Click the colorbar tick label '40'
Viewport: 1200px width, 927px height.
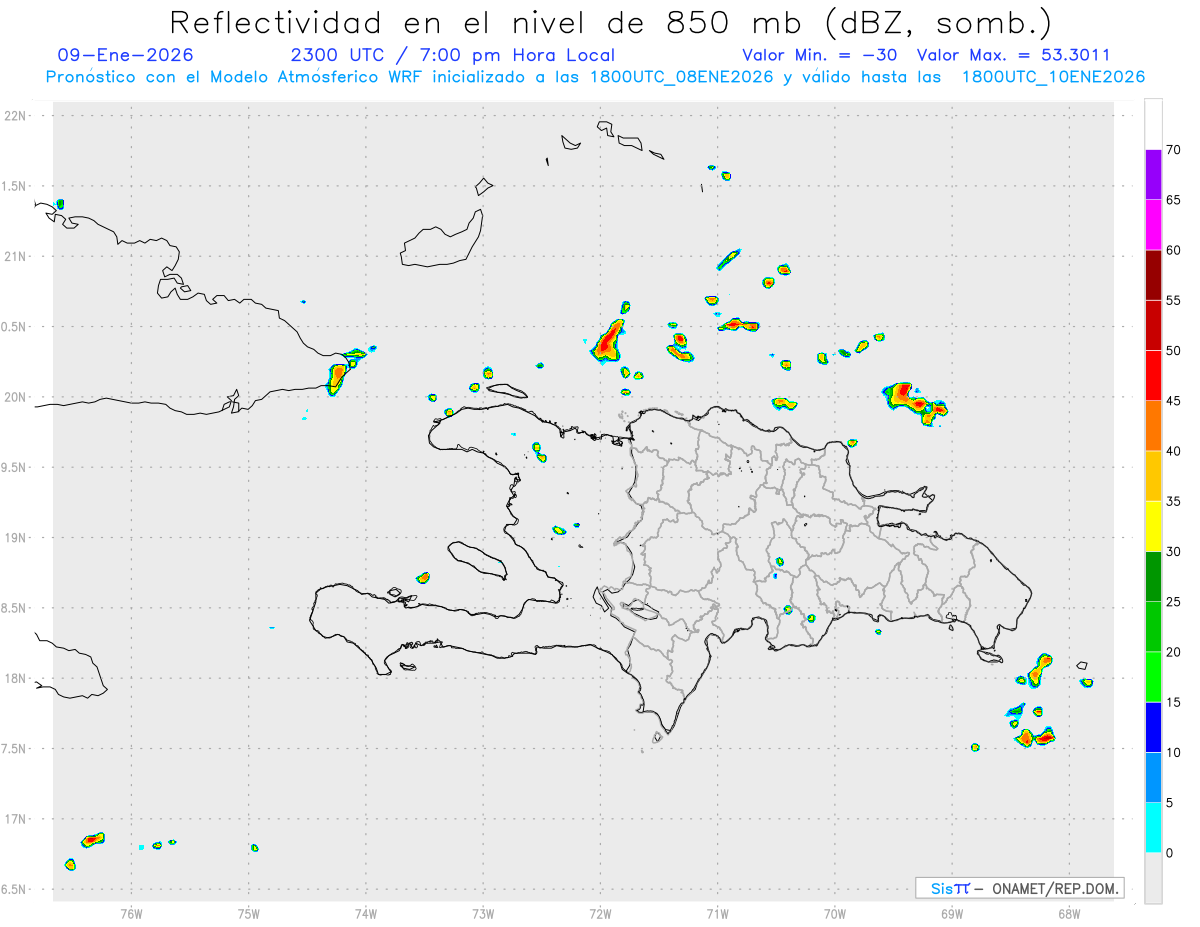(x=1174, y=451)
